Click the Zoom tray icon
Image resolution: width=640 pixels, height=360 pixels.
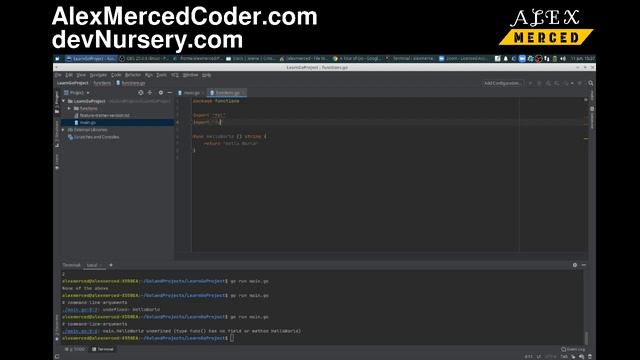coord(522,59)
